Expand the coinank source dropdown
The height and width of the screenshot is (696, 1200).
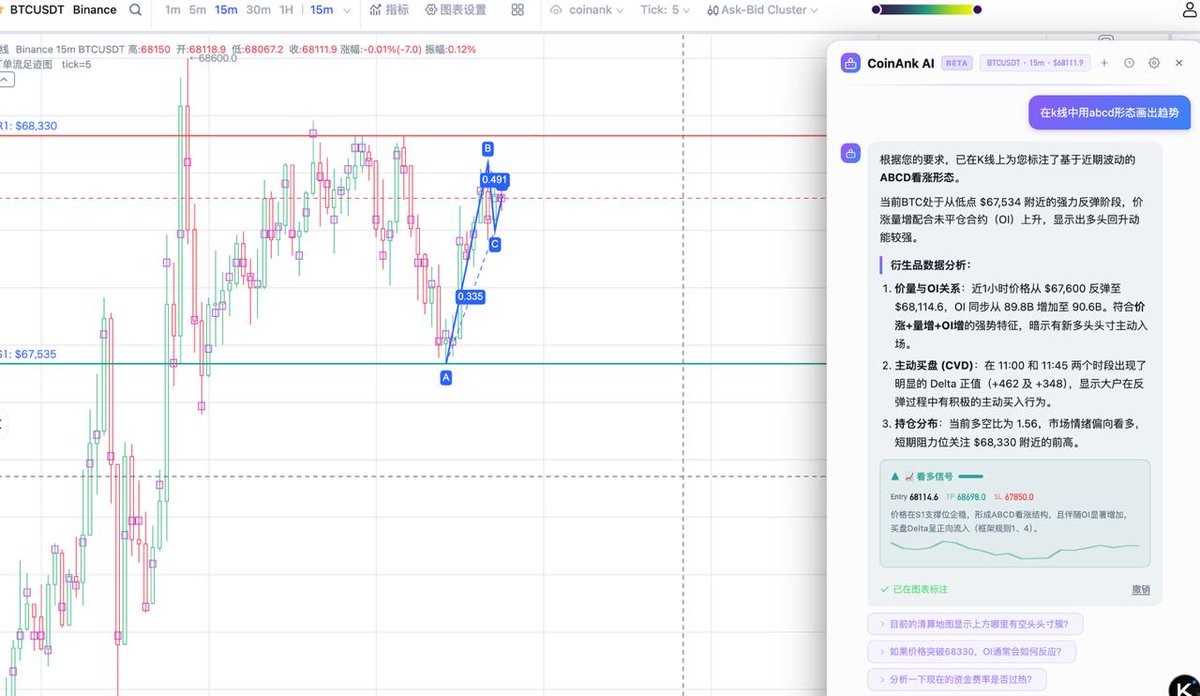pos(587,10)
